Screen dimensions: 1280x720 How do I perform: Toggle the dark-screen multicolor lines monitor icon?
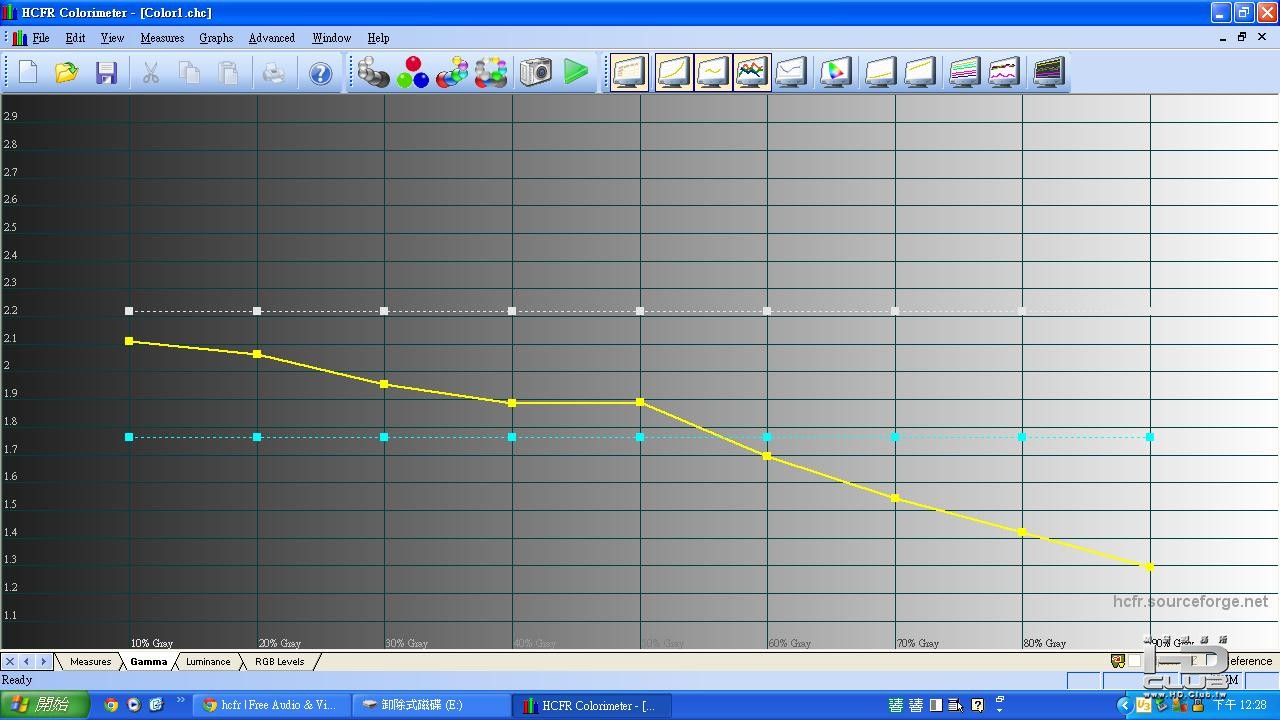pos(1048,72)
